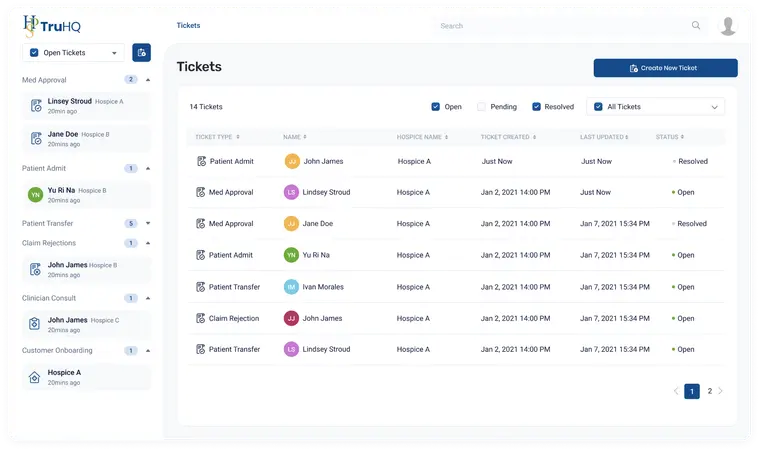Click Create New Ticket button
Image resolution: width=760 pixels, height=451 pixels.
(x=665, y=68)
